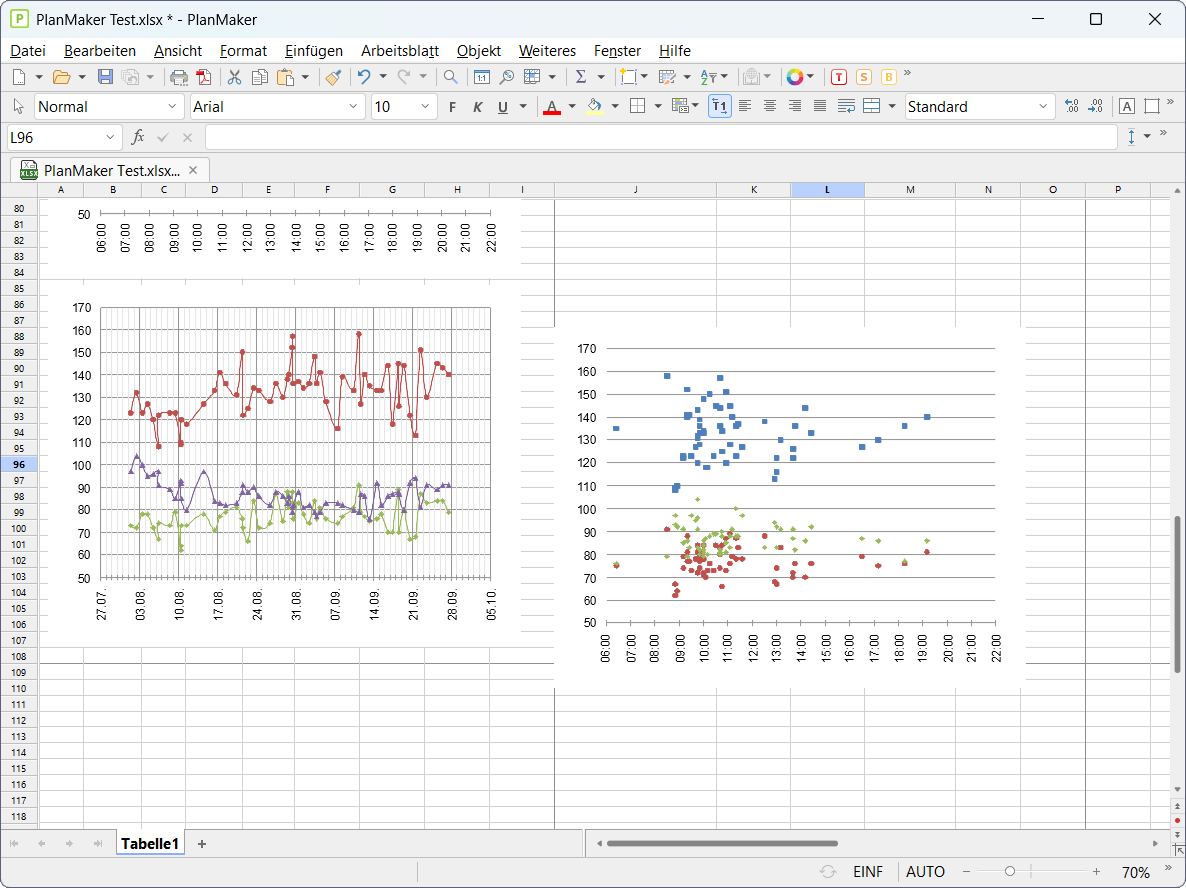This screenshot has width=1186, height=888.
Task: Click the character format A icon
Action: pos(1127,107)
